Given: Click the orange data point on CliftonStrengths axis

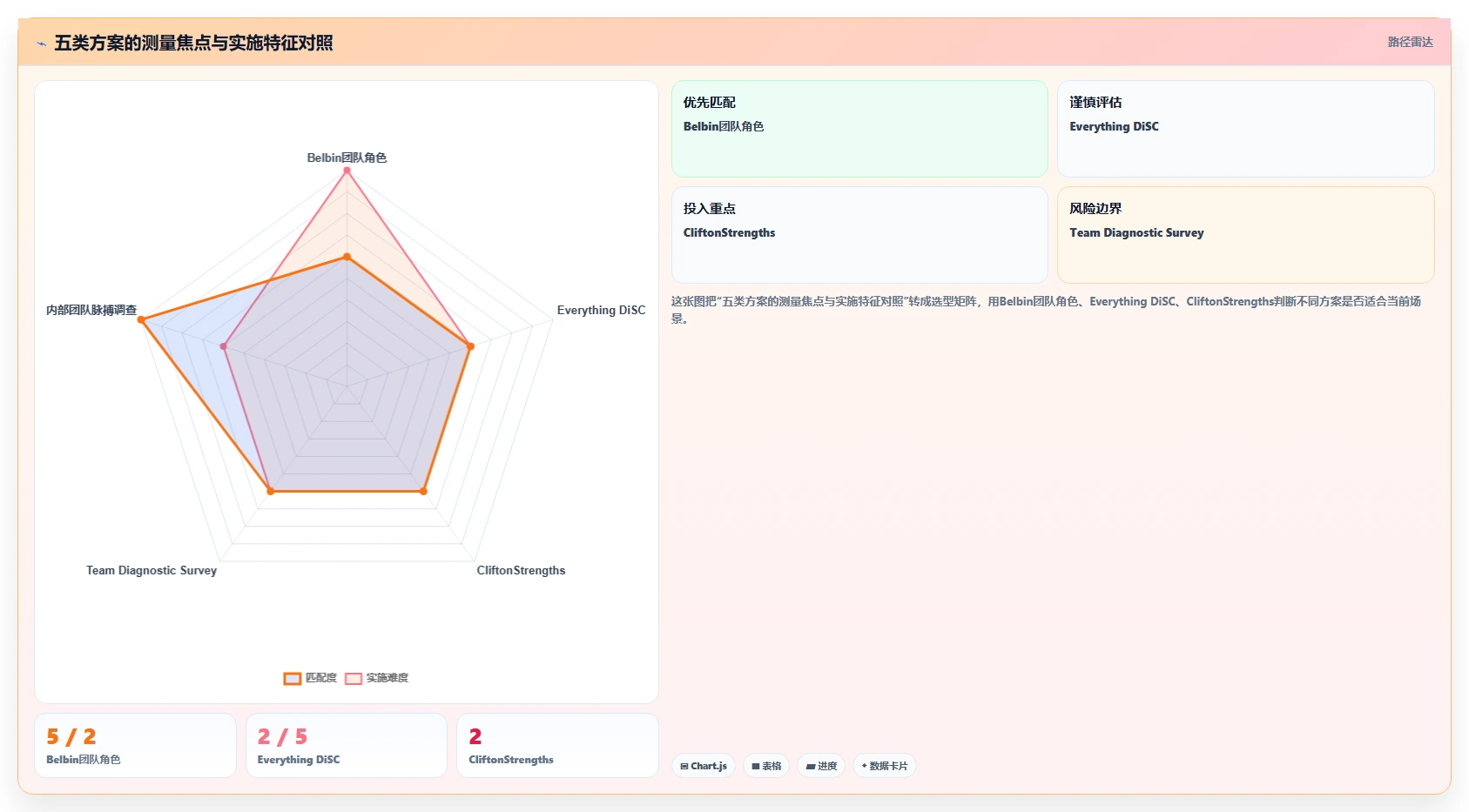Looking at the screenshot, I should (x=423, y=492).
